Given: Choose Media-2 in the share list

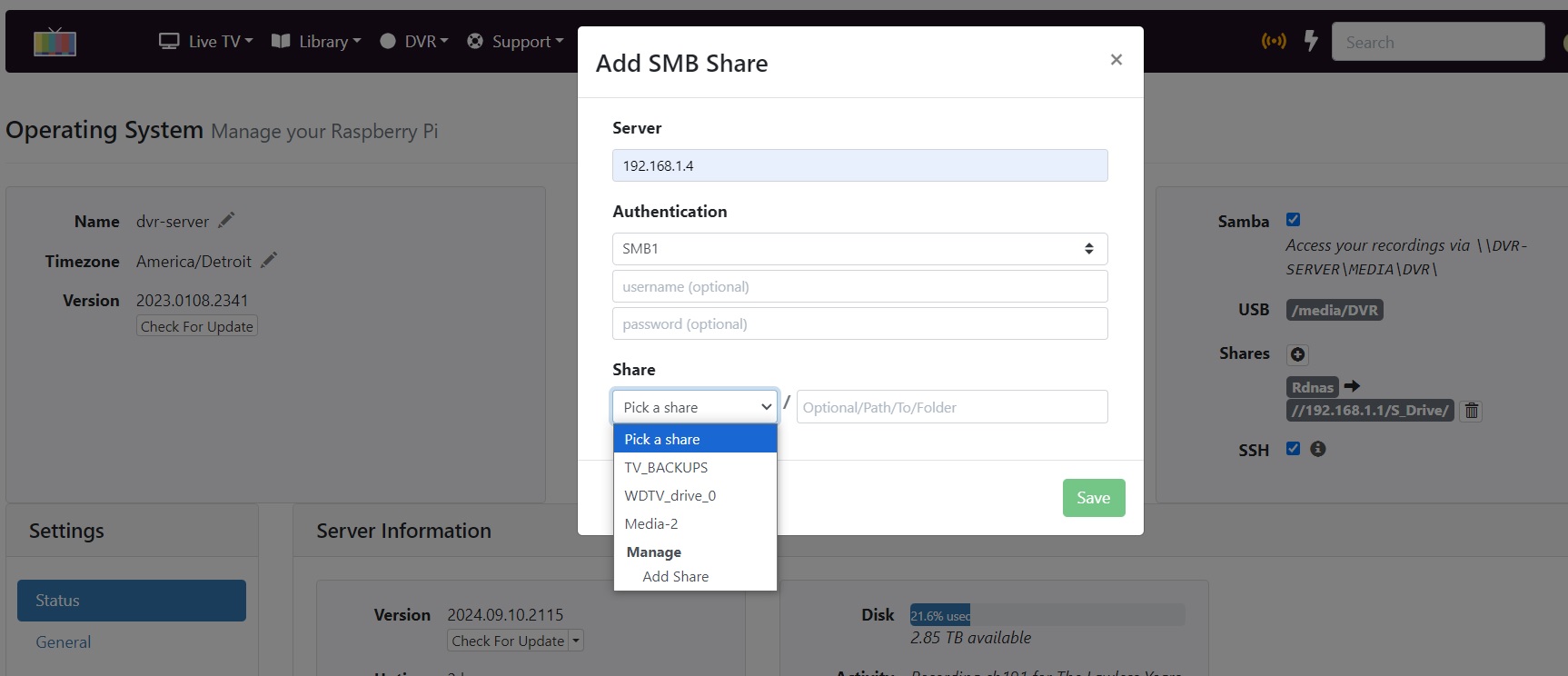Looking at the screenshot, I should (x=651, y=523).
